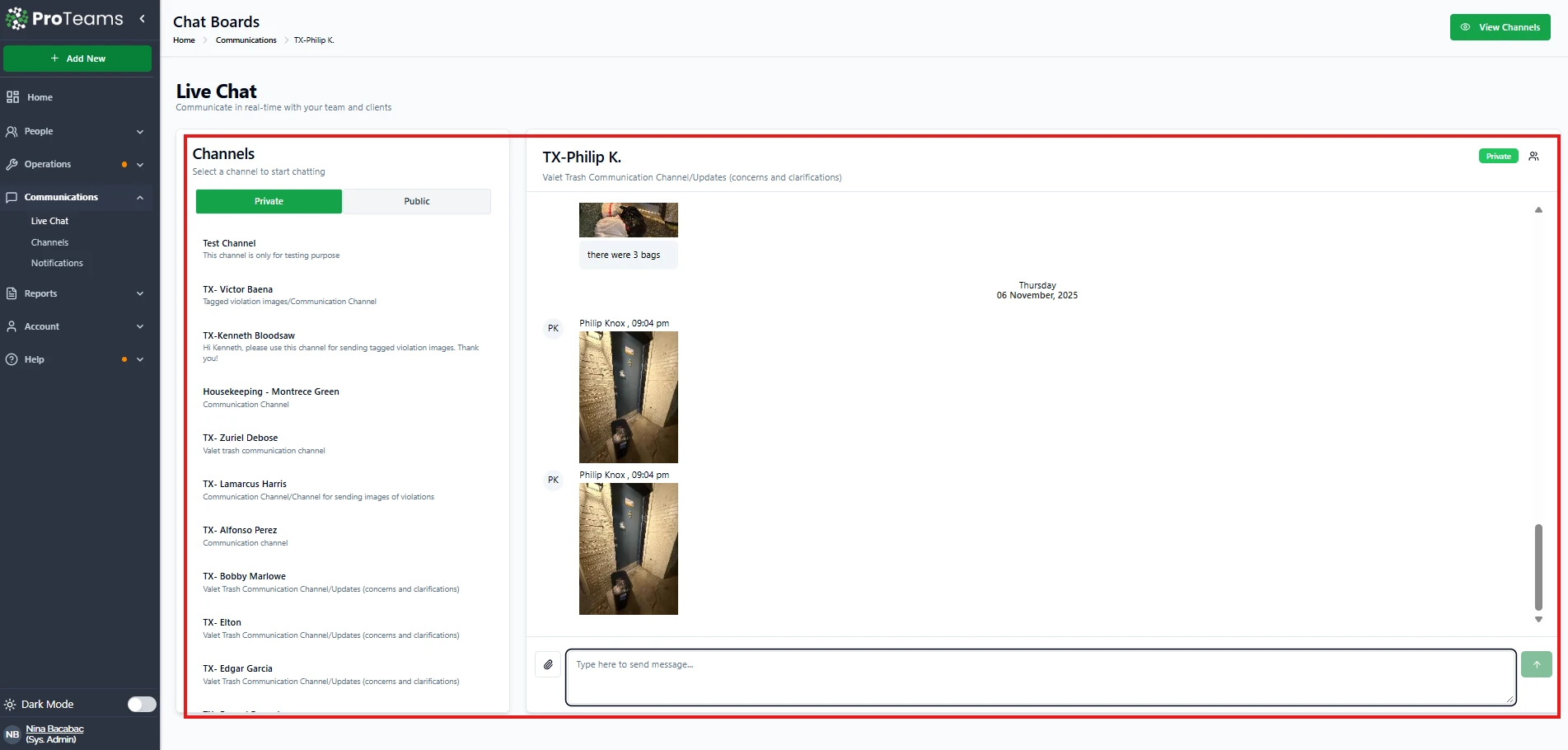Click the NB user avatar
The height and width of the screenshot is (750, 1568).
coord(12,734)
